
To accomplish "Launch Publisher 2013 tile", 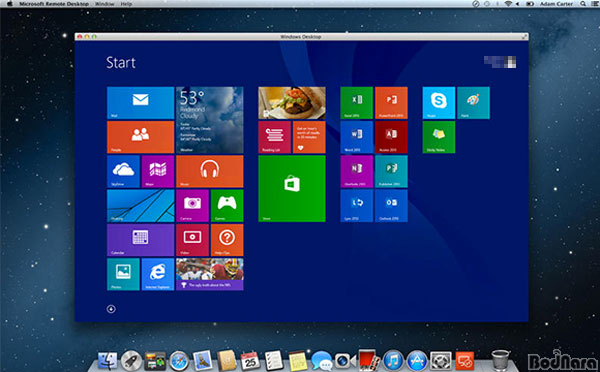I will pos(391,171).
